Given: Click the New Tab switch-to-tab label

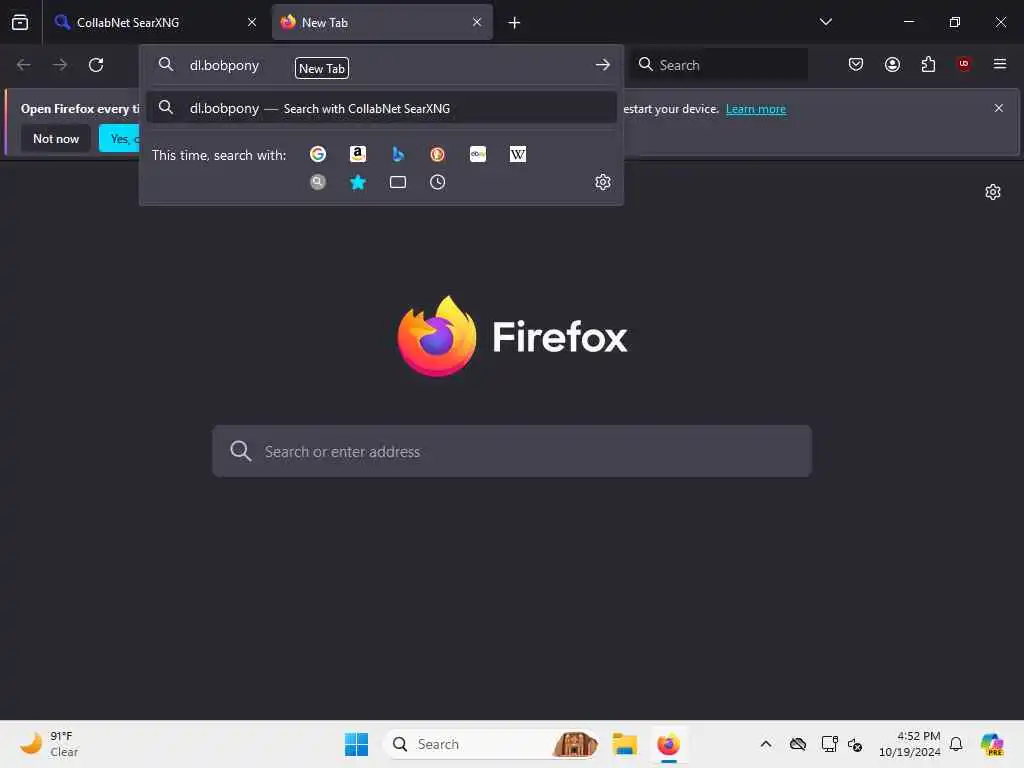Looking at the screenshot, I should pyautogui.click(x=322, y=68).
